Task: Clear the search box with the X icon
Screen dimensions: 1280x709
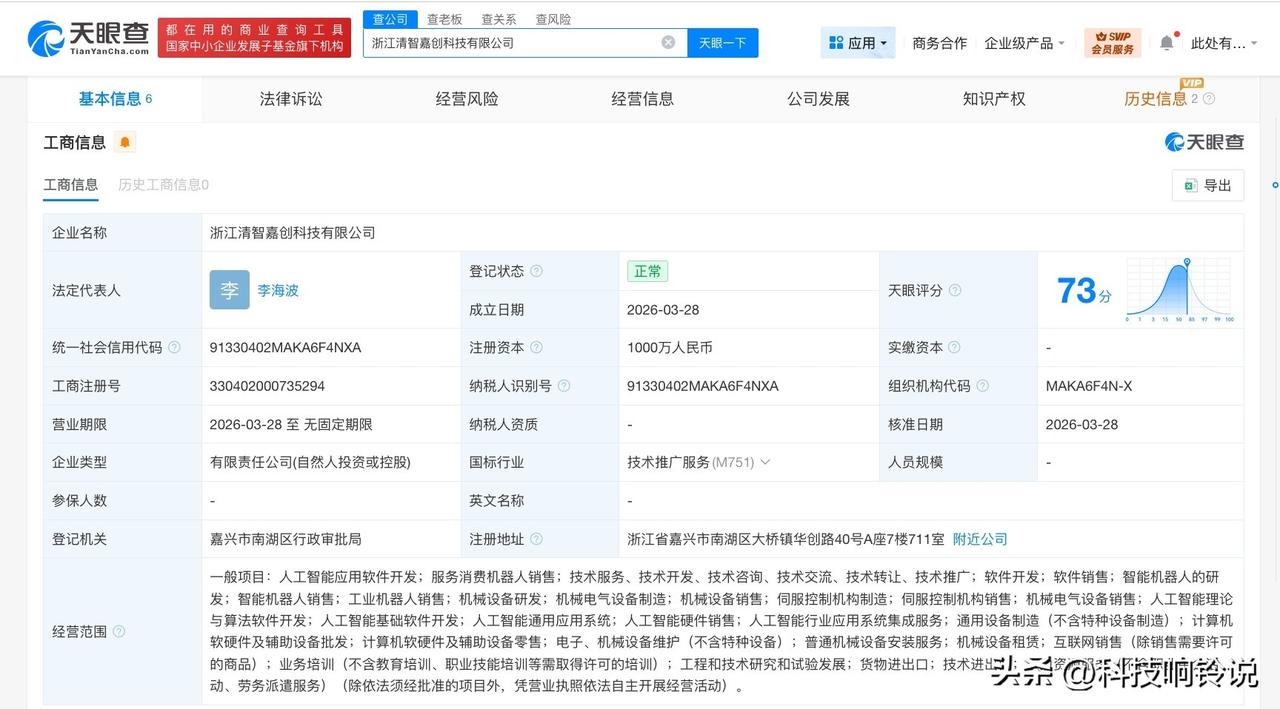Action: (668, 42)
